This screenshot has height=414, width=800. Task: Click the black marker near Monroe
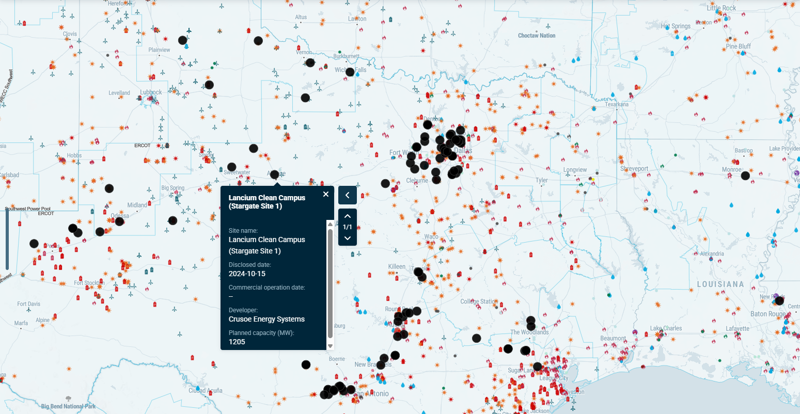click(745, 176)
